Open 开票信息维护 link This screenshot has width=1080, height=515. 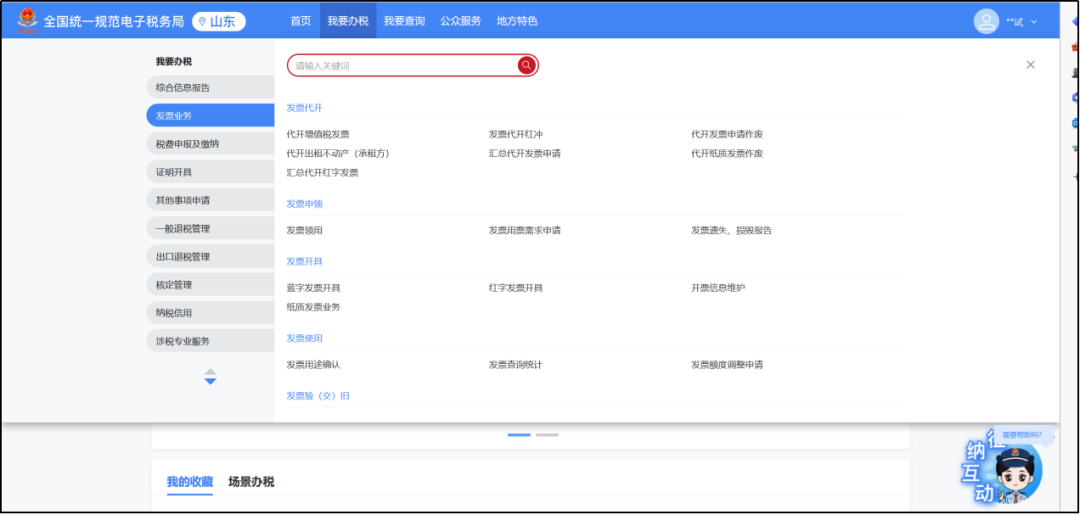718,288
